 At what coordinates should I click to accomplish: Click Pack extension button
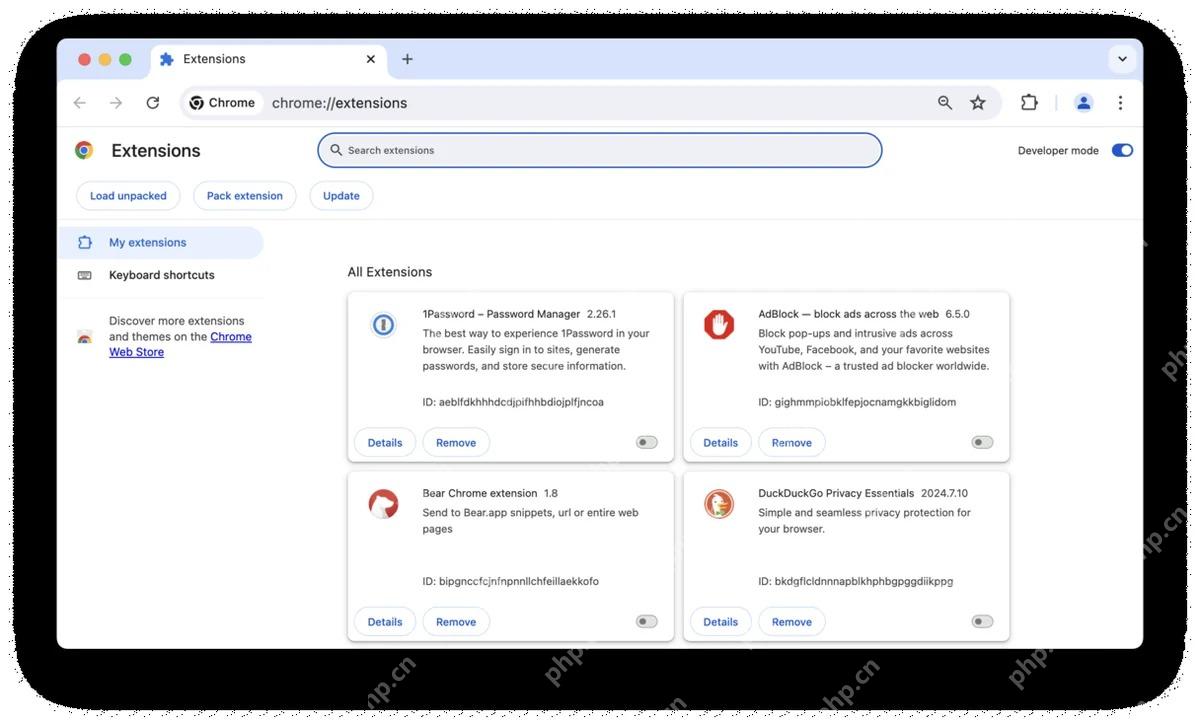tap(245, 196)
